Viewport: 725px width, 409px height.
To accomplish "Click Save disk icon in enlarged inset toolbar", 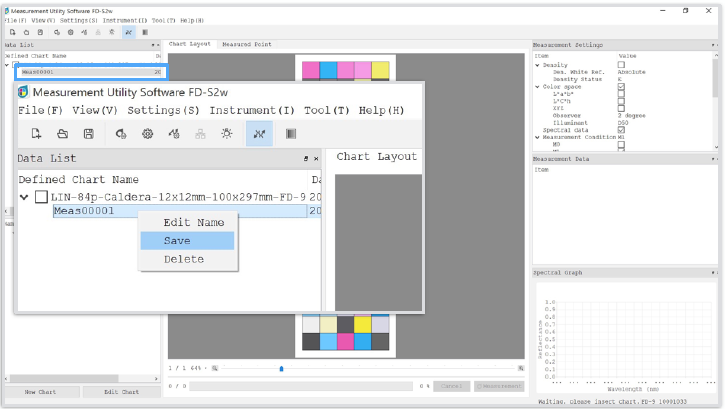I will point(89,134).
